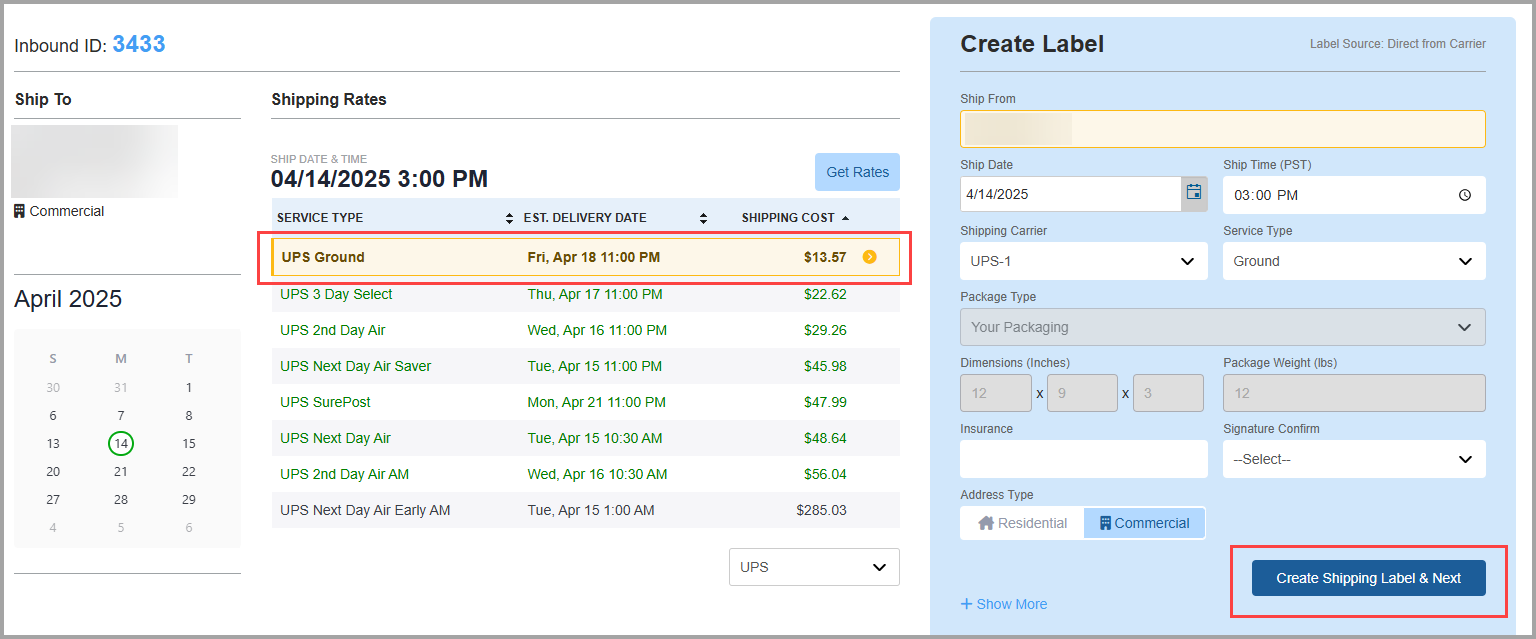This screenshot has height=639, width=1536.
Task: Select the UPS 2nd Day Air rate
Action: (x=585, y=330)
